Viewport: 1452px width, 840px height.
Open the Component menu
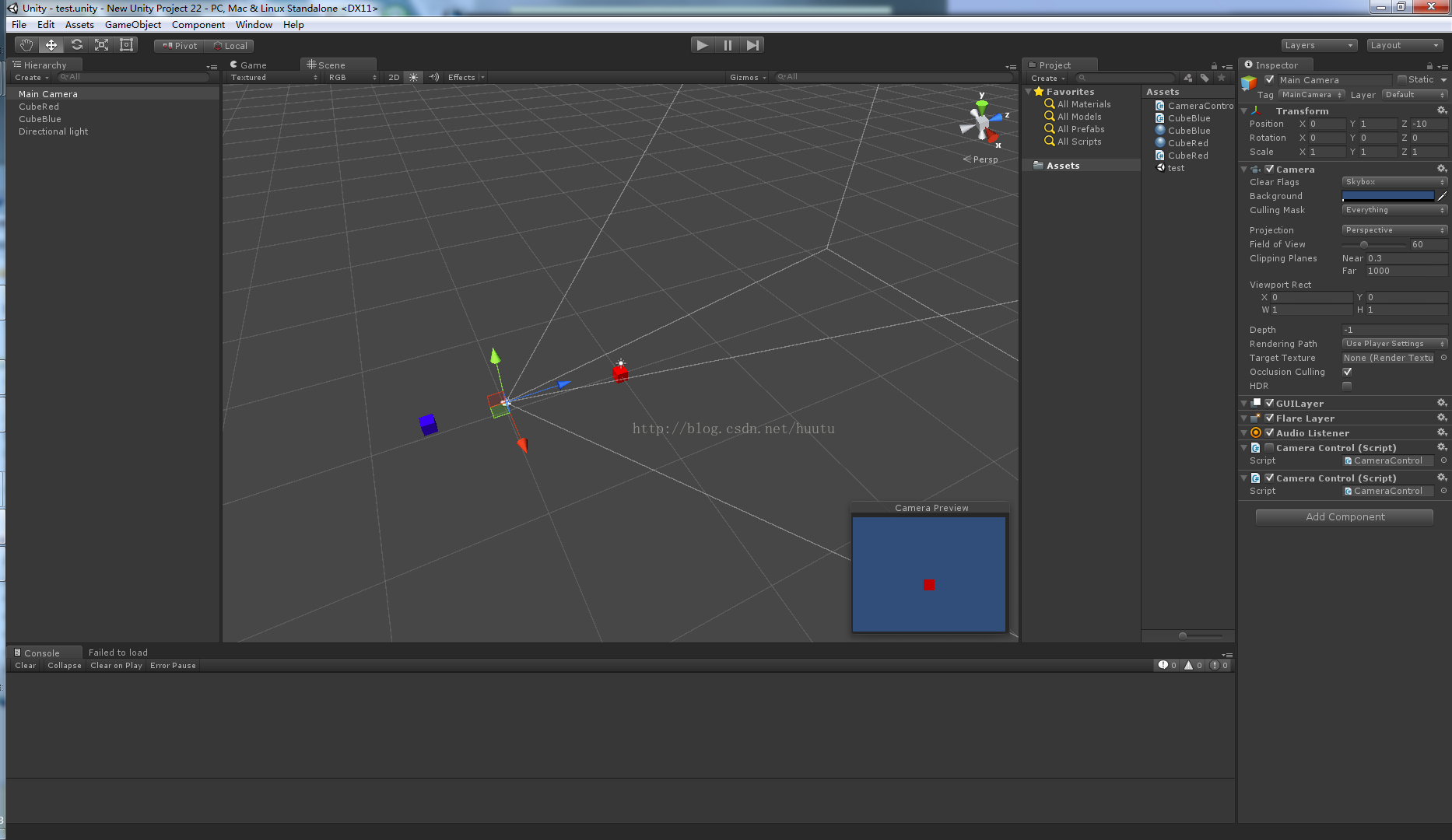tap(198, 25)
